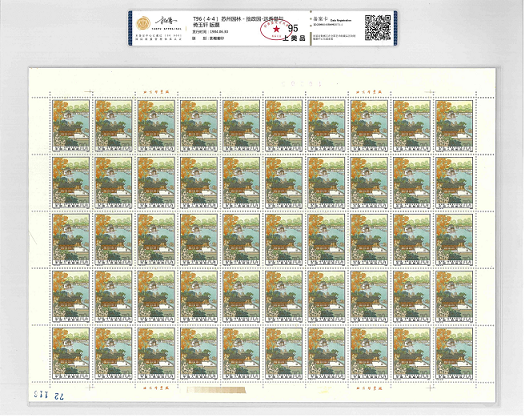Click the bottom-right corner stamp of the sheet
This screenshot has width=525, height=418.
pos(454,353)
